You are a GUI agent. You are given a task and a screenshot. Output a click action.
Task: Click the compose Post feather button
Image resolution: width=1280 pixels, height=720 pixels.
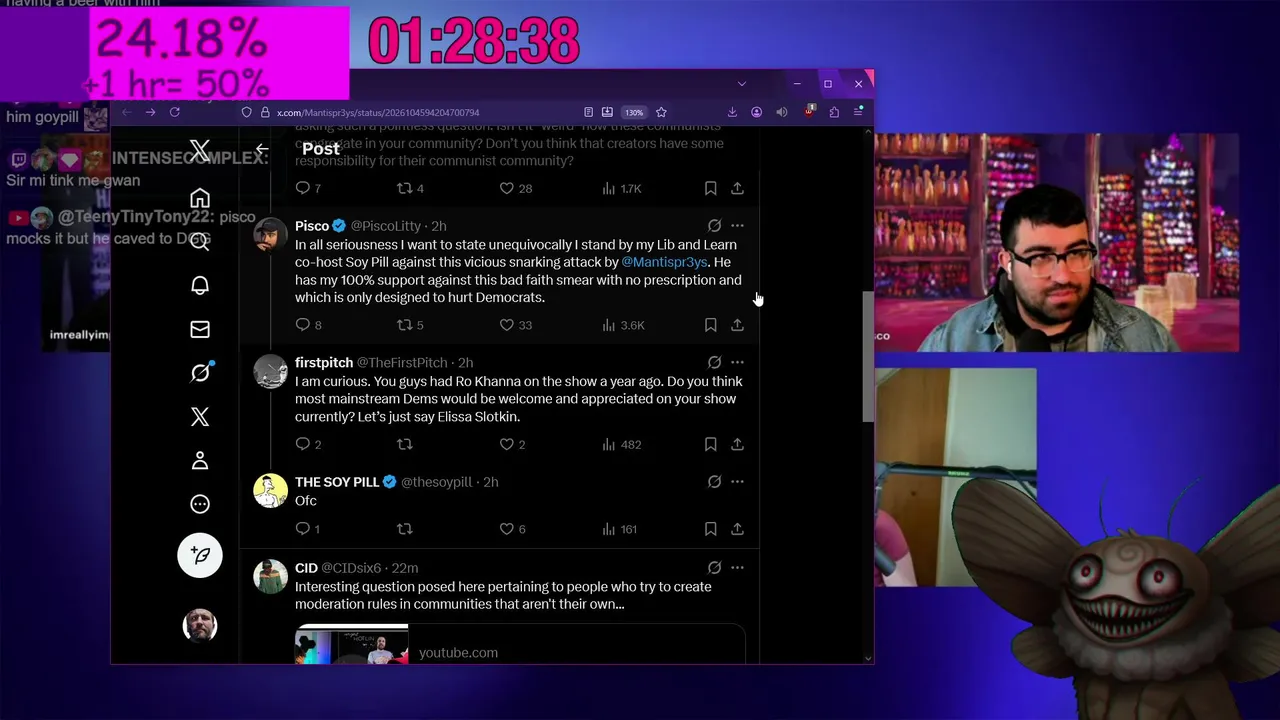tap(200, 555)
